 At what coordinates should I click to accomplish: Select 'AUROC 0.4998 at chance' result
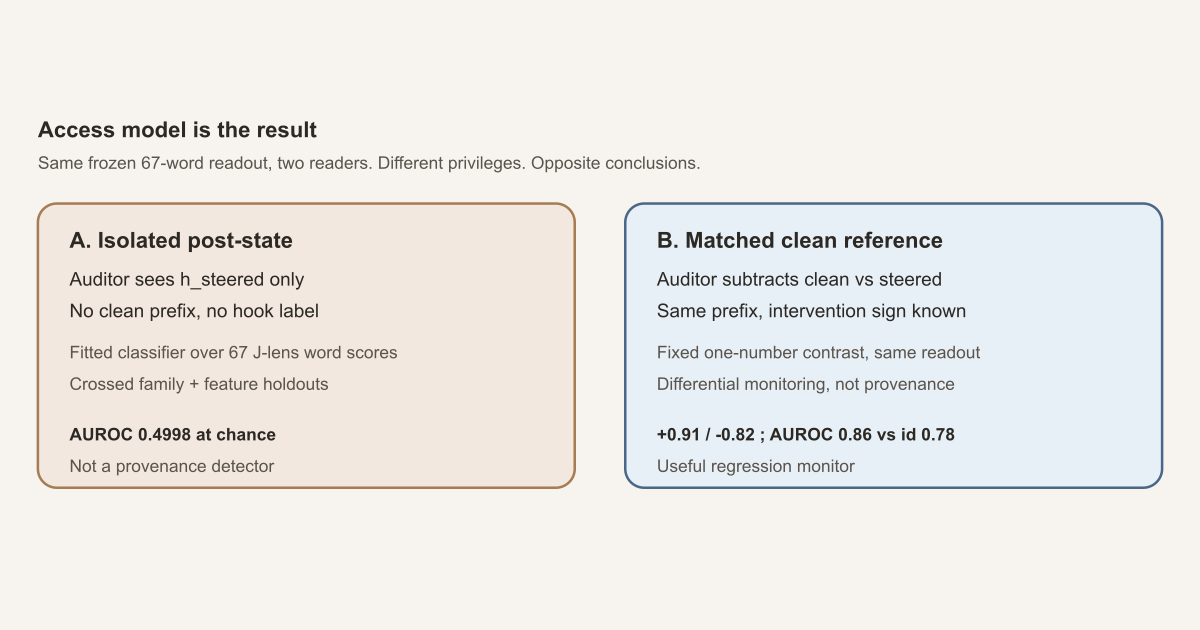(x=173, y=435)
